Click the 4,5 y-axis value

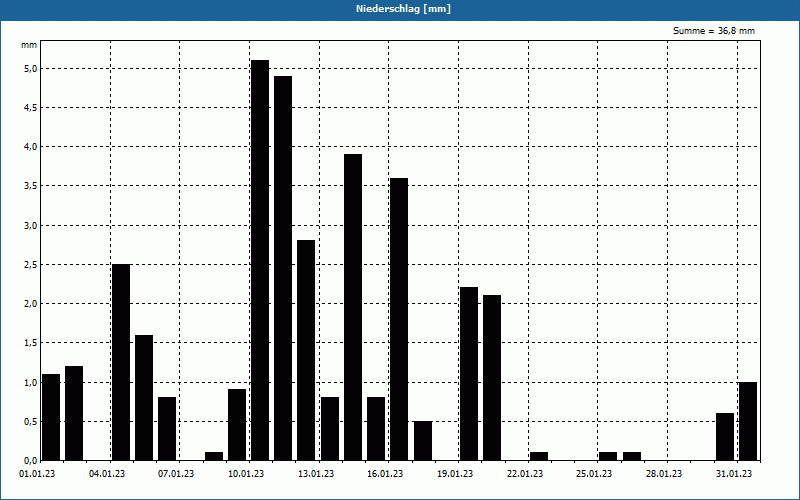pos(31,108)
